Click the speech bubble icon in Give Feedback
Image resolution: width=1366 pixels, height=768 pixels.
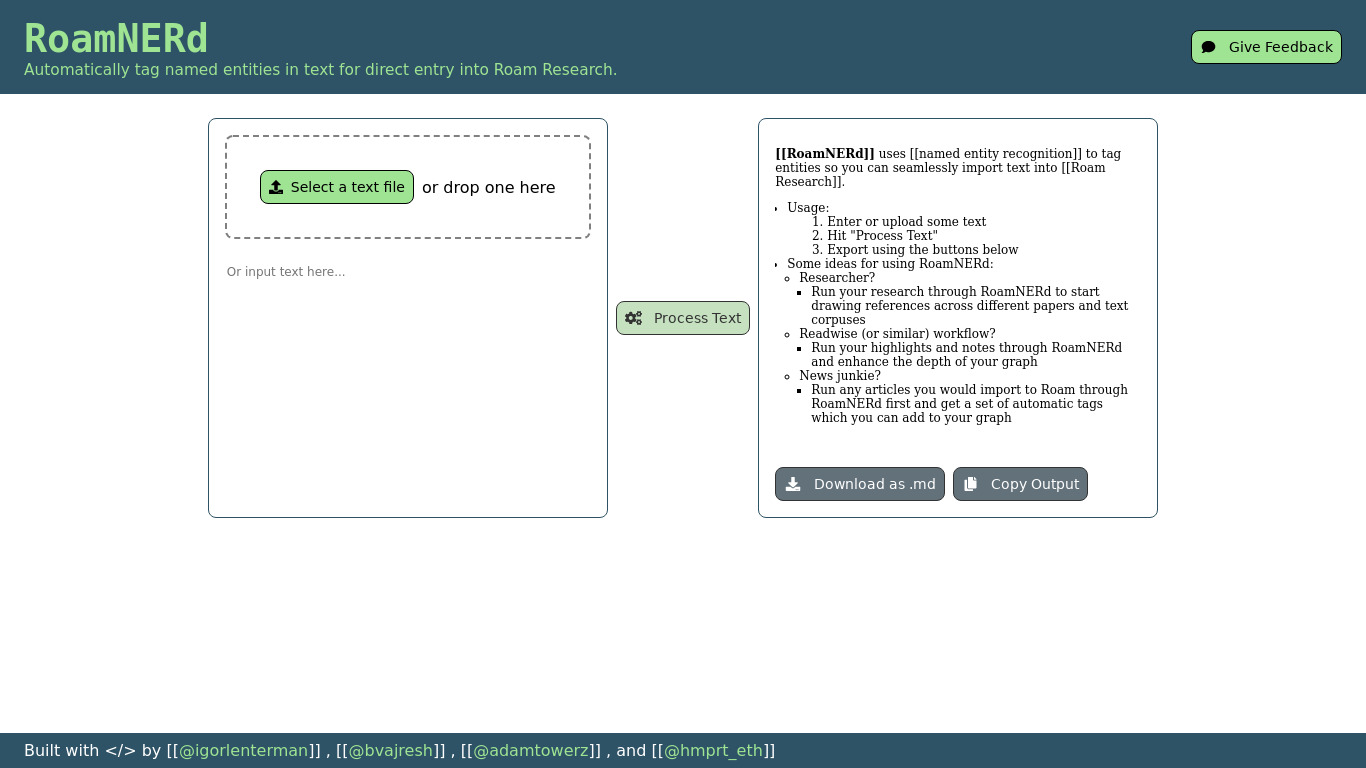pyautogui.click(x=1208, y=47)
